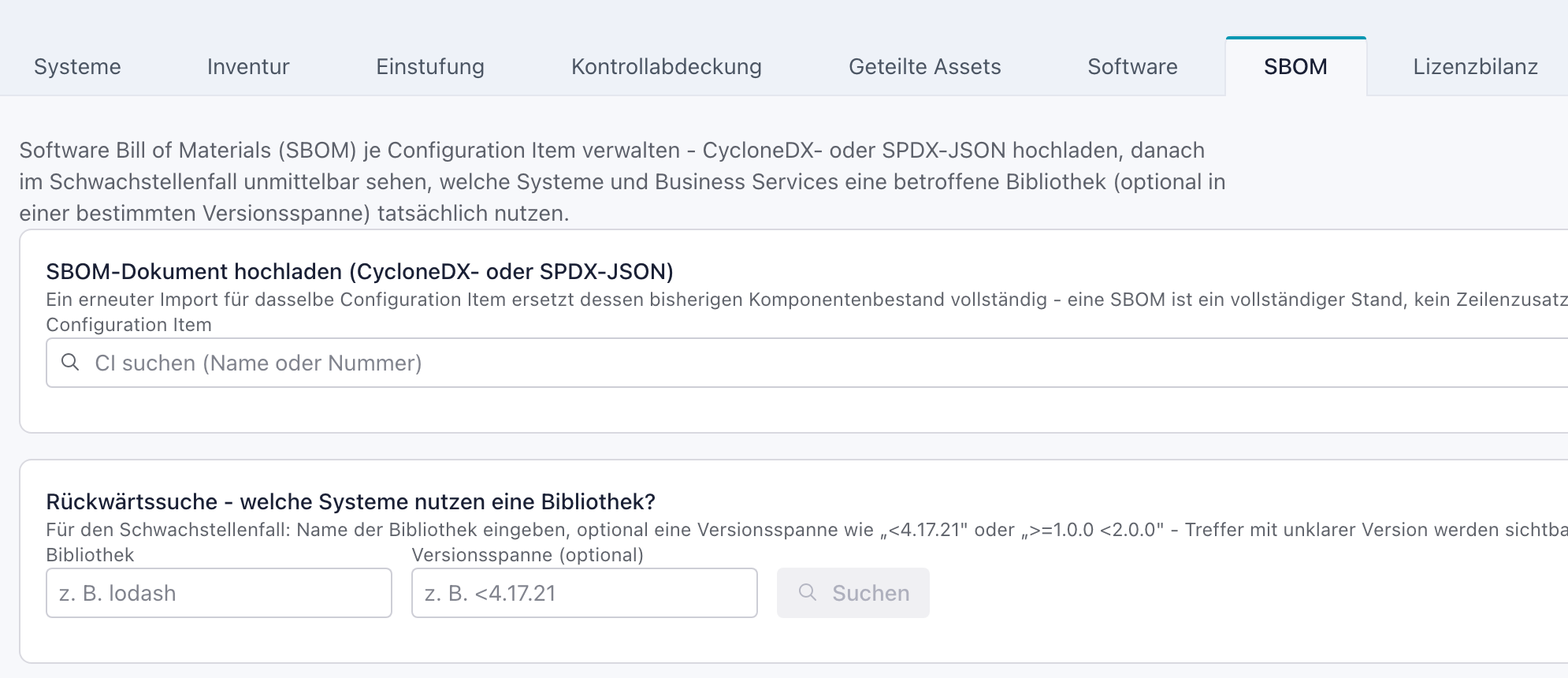1568x678 pixels.
Task: Click the 'Versionsspanne (optional)' label
Action: click(527, 555)
